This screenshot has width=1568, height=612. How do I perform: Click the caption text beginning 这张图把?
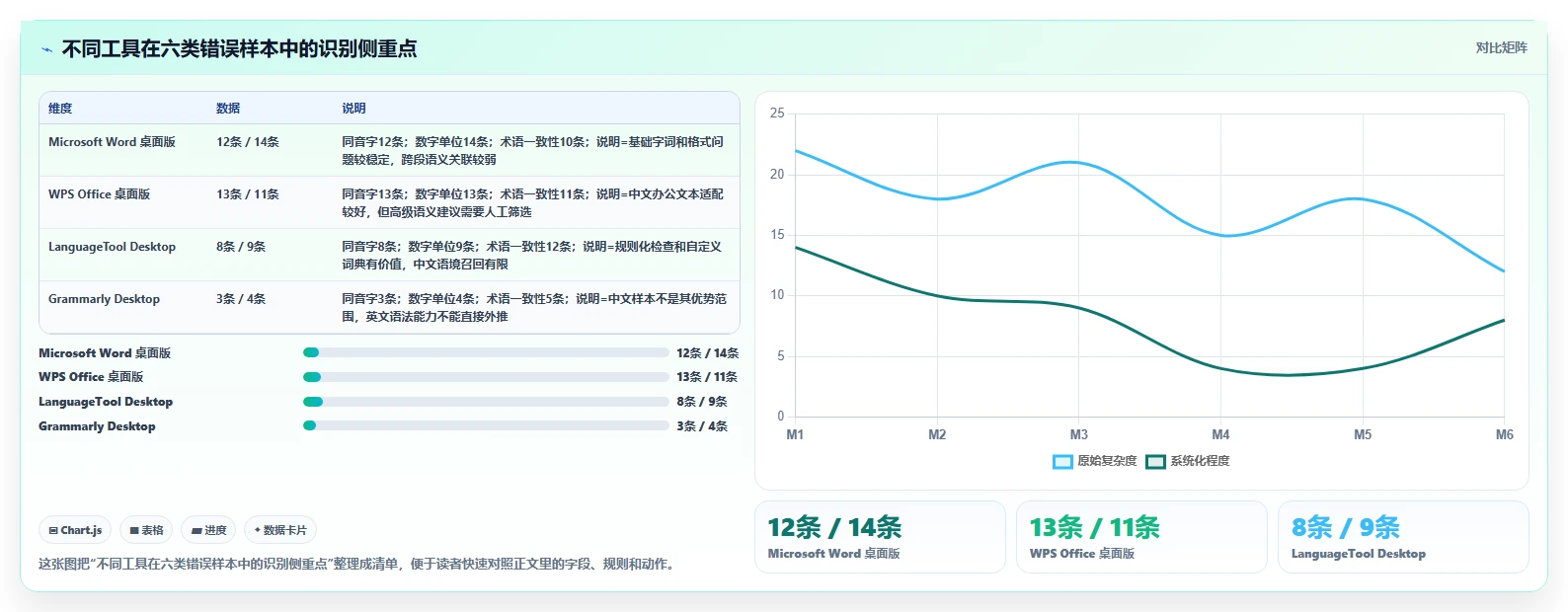(x=359, y=565)
